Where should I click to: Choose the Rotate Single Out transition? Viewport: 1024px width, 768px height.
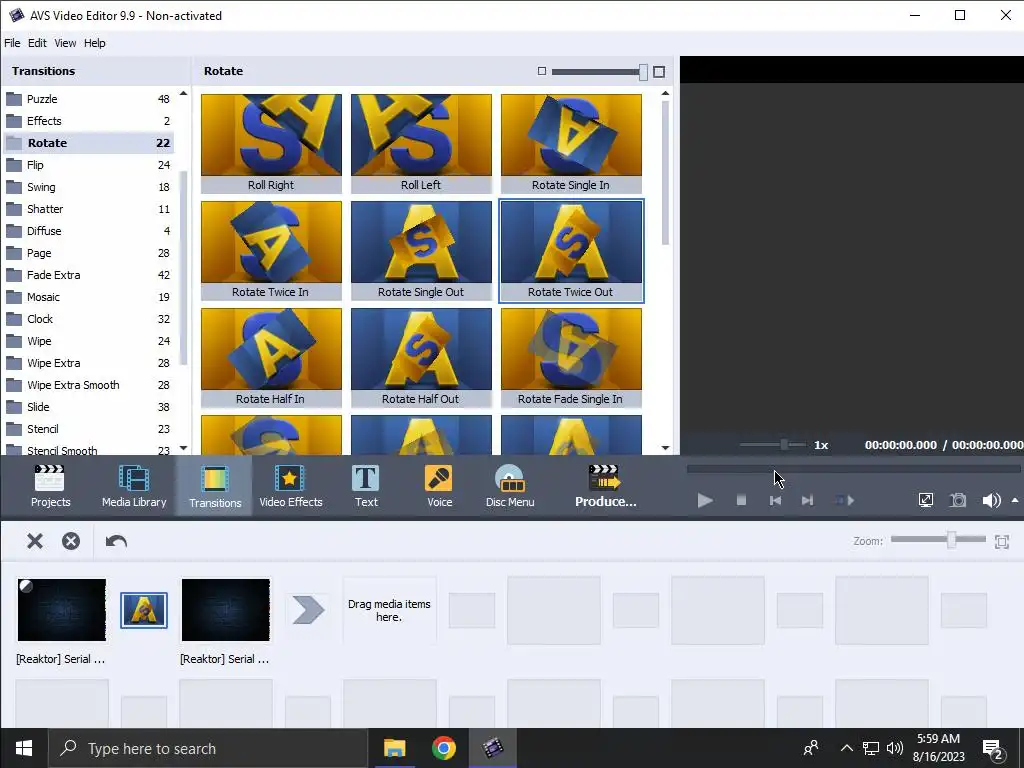(421, 251)
